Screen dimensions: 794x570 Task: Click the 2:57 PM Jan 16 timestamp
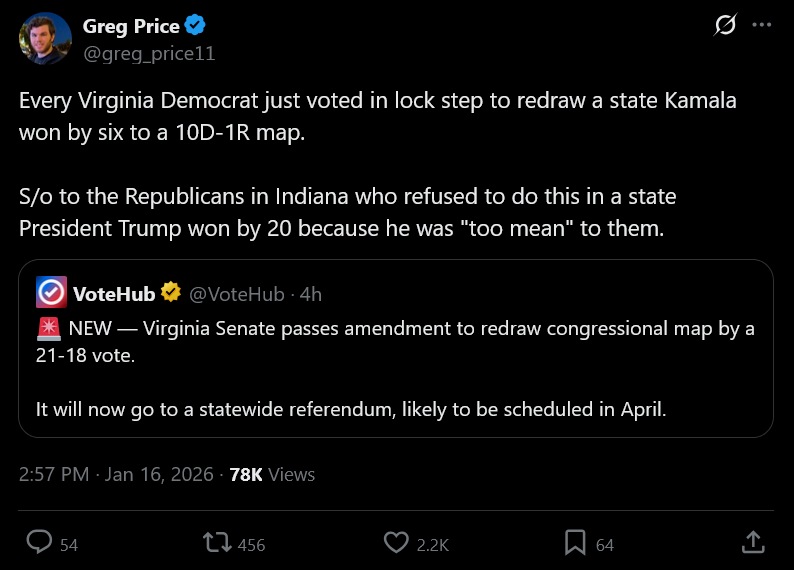(116, 474)
